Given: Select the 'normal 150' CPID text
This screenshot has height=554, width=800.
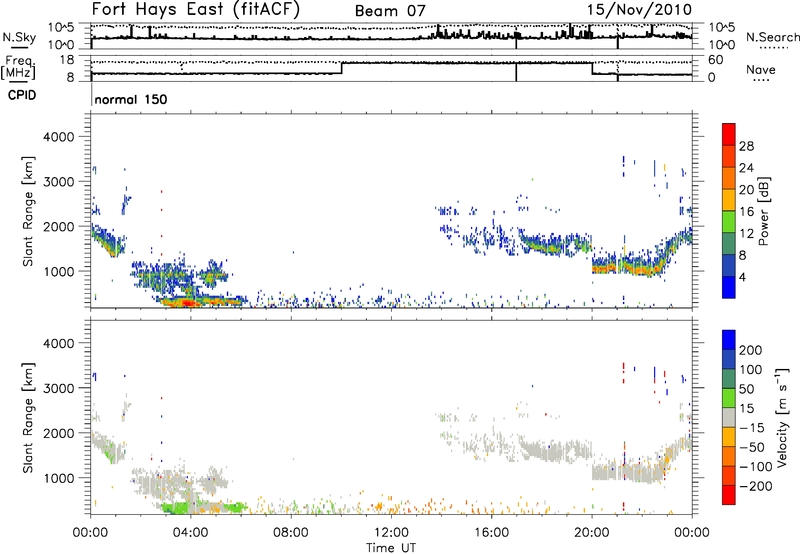Looking at the screenshot, I should pyautogui.click(x=131, y=99).
